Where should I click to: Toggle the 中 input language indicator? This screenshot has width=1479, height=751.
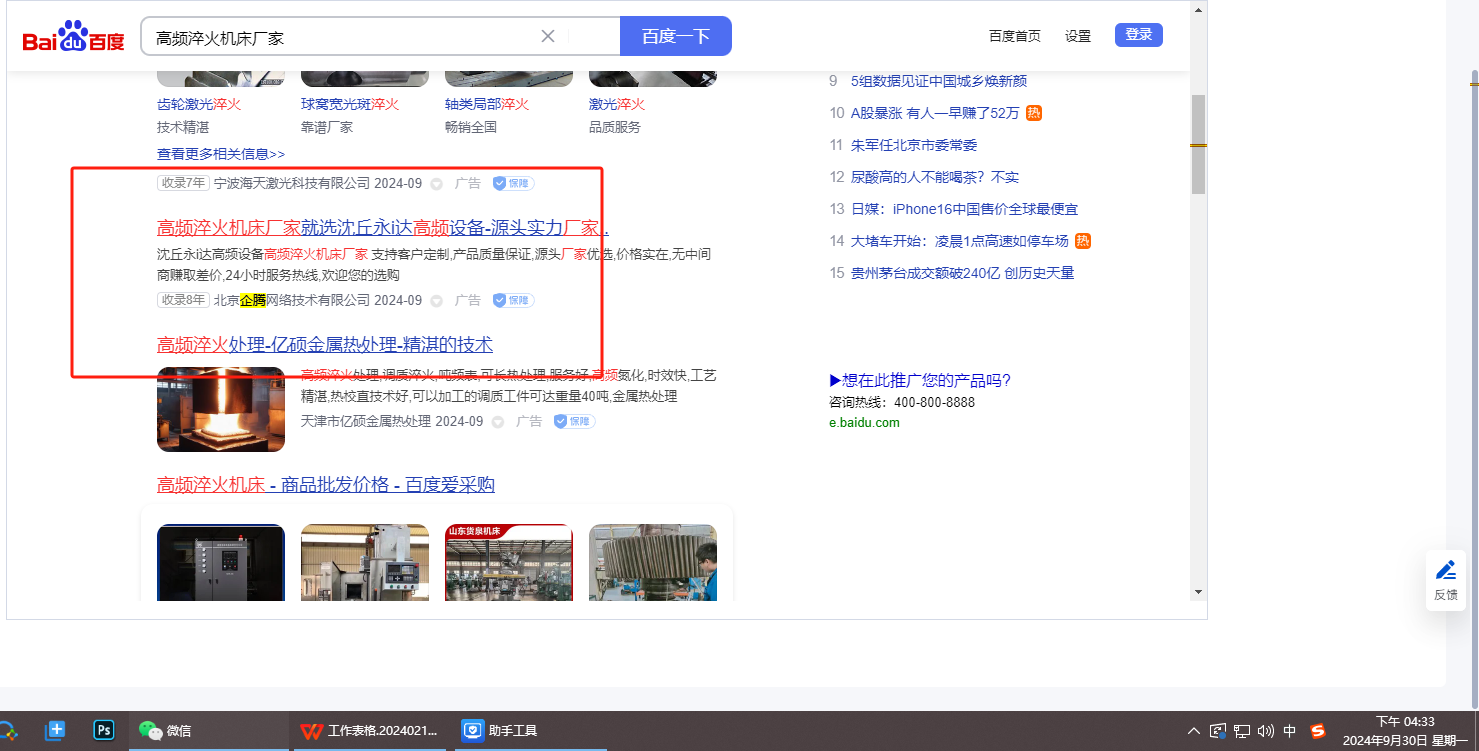coord(1290,731)
